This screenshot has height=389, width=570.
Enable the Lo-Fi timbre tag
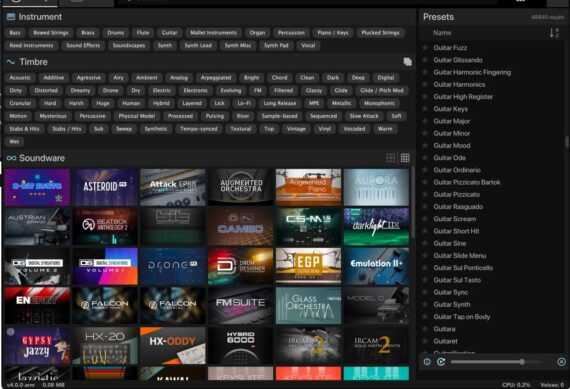tap(244, 103)
